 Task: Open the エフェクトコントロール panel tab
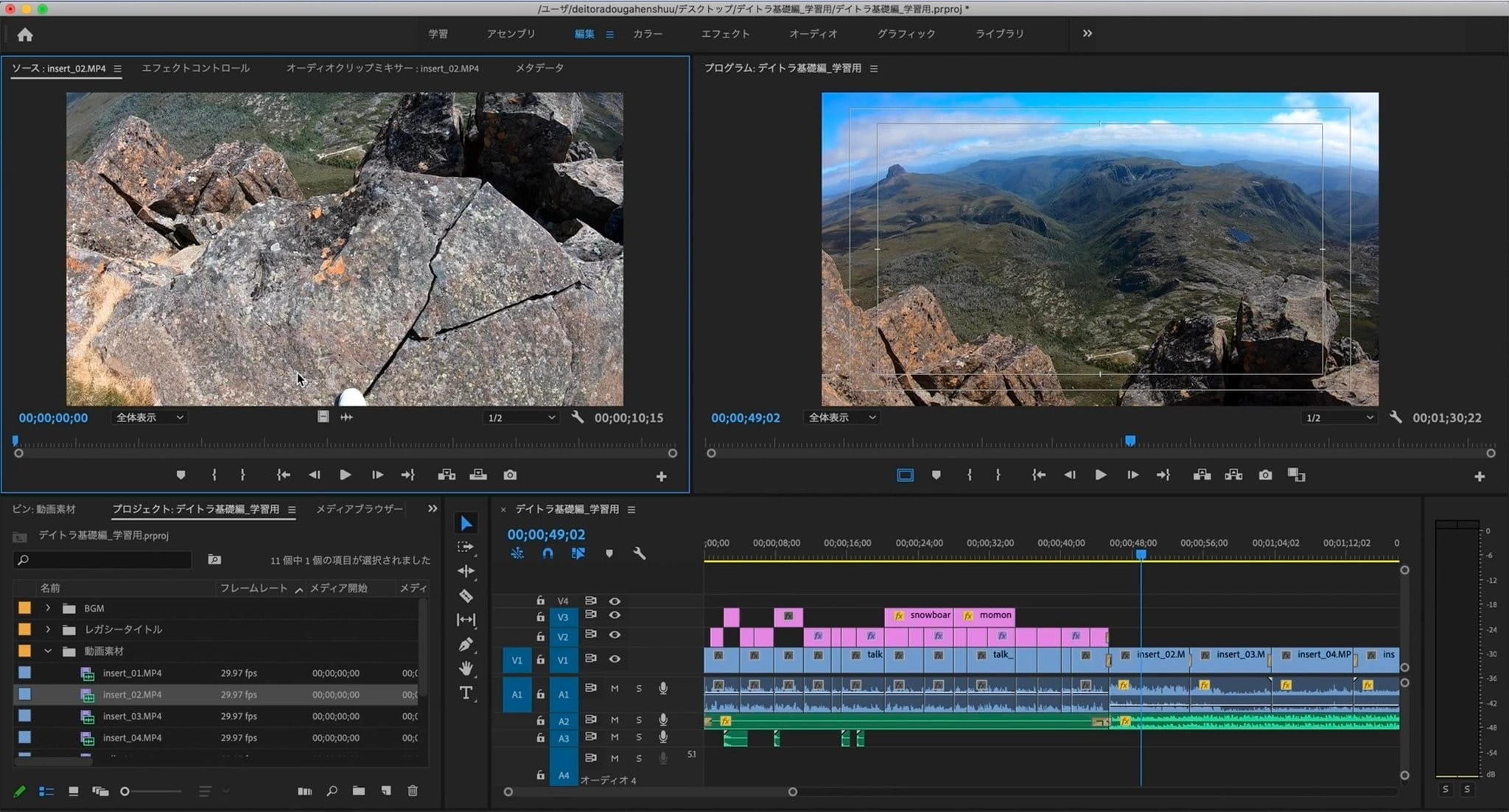(195, 68)
